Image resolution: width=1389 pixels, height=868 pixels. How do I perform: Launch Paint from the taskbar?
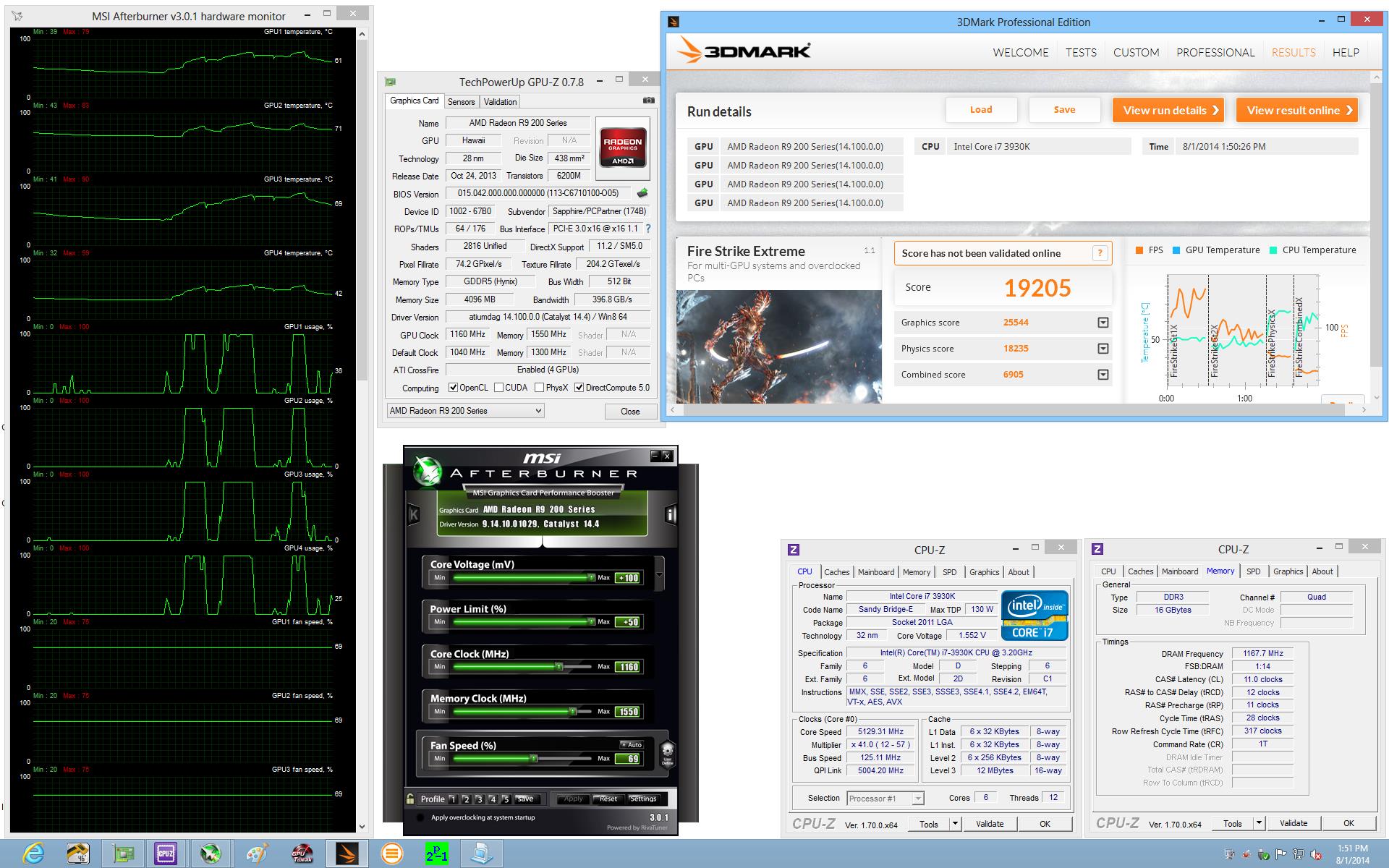click(257, 854)
